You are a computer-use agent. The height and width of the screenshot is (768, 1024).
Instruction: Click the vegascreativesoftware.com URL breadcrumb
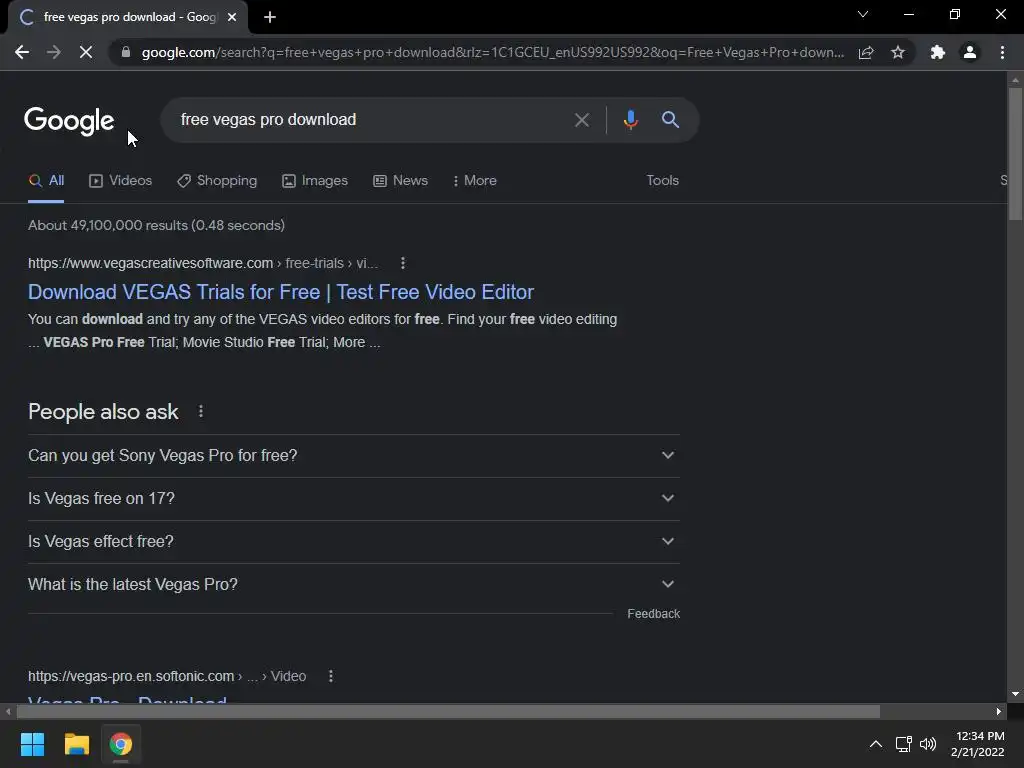[203, 263]
